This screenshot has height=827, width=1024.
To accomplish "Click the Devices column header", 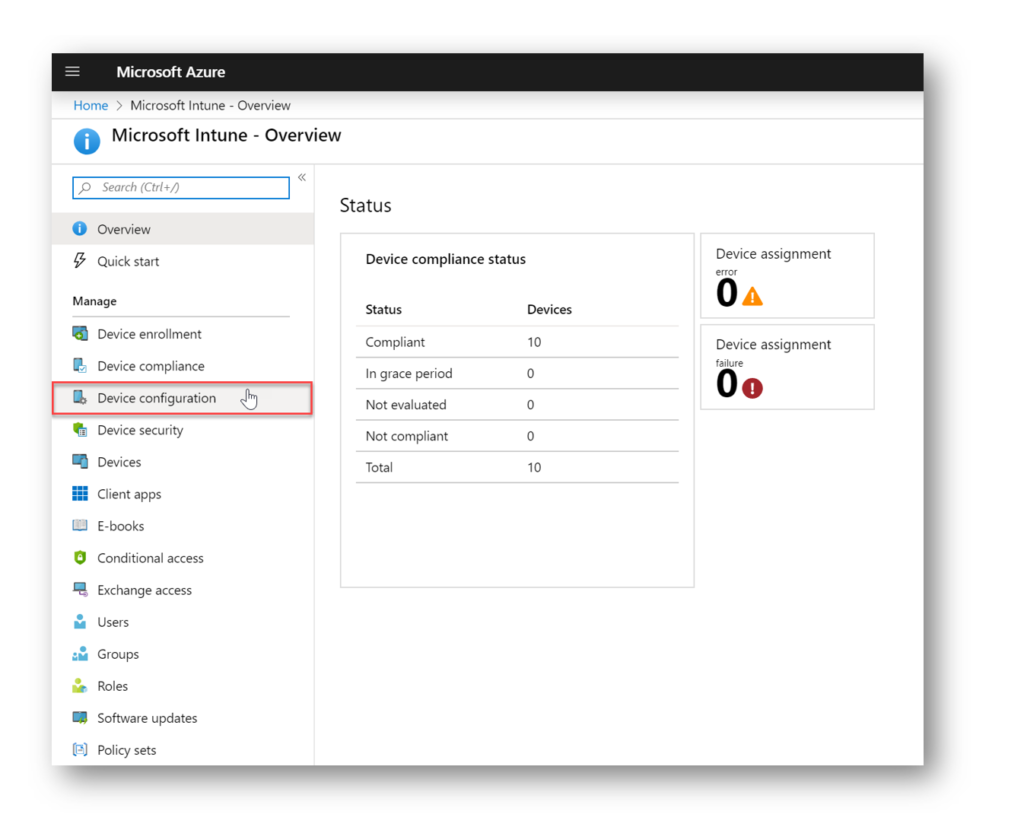I will coord(549,309).
